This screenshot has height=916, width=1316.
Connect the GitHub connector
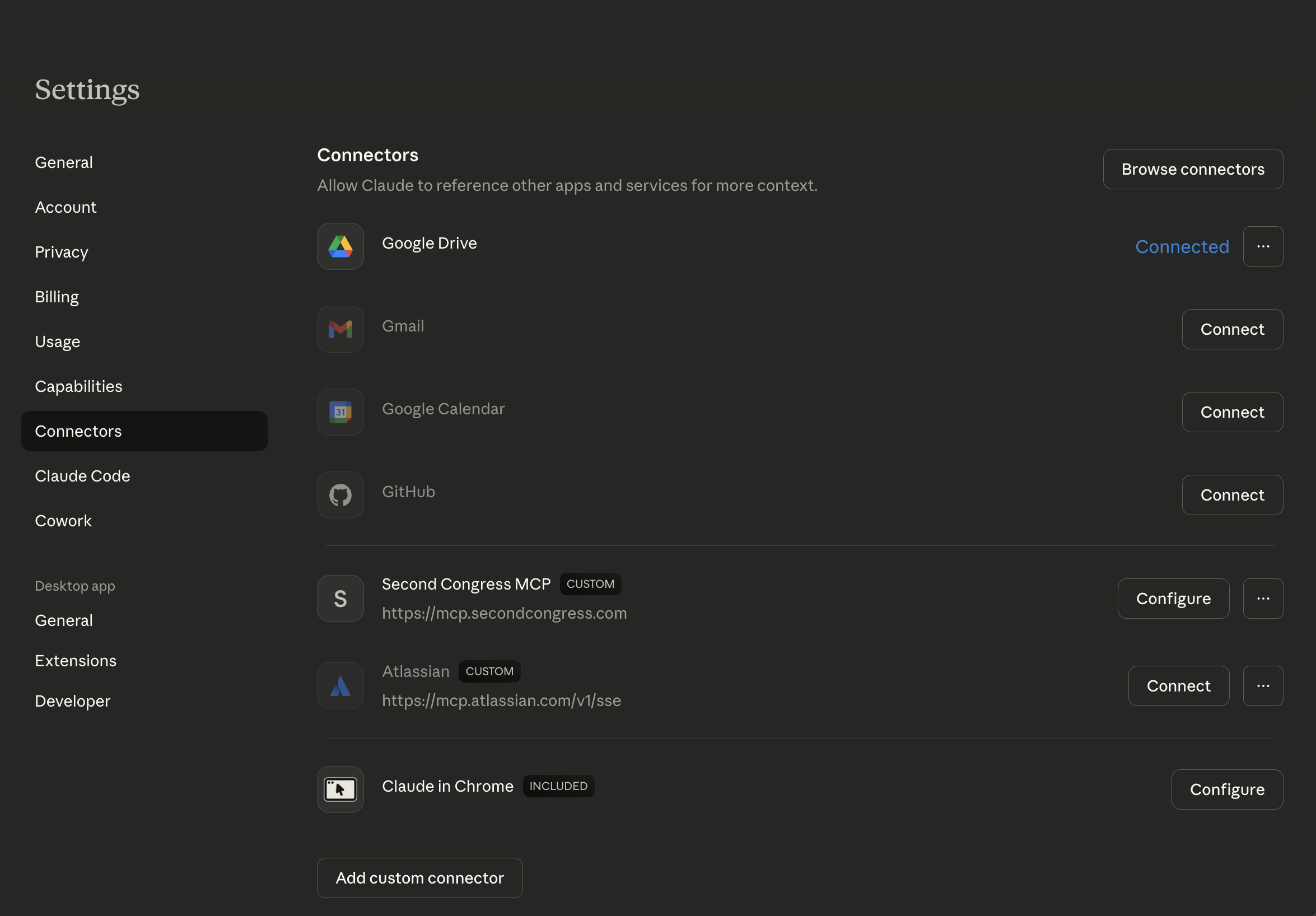click(1233, 495)
